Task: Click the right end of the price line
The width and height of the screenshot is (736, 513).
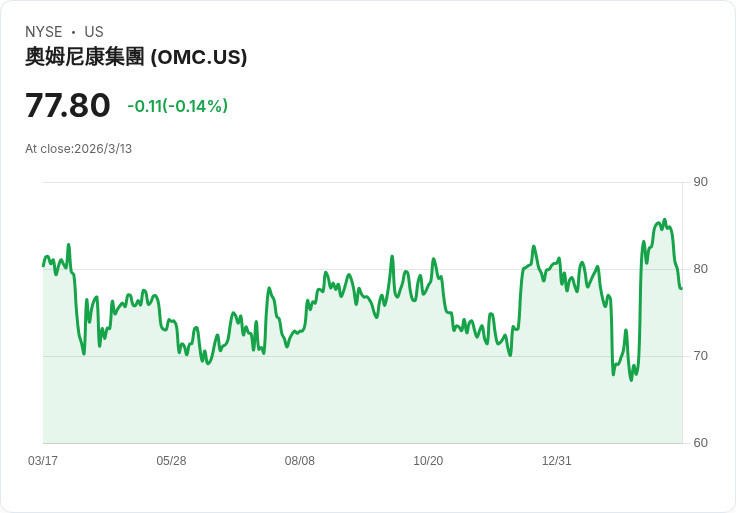Action: tap(681, 288)
